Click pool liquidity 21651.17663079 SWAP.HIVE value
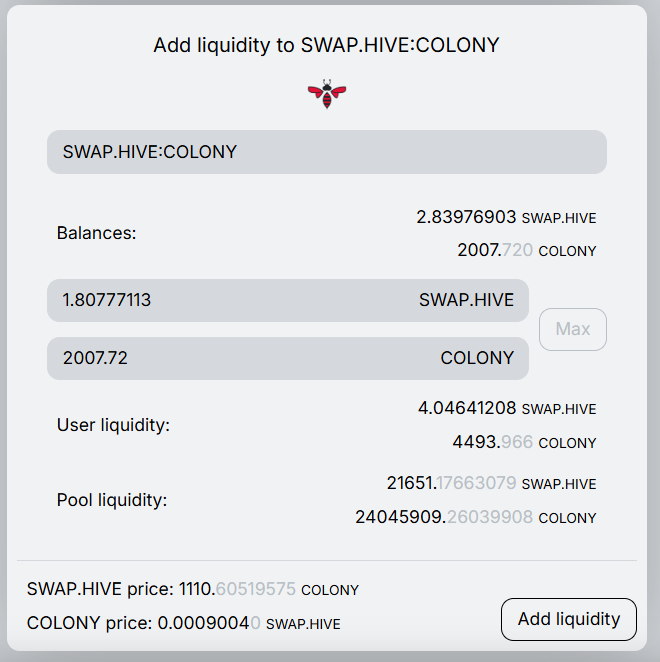Image resolution: width=660 pixels, height=662 pixels. click(x=492, y=483)
